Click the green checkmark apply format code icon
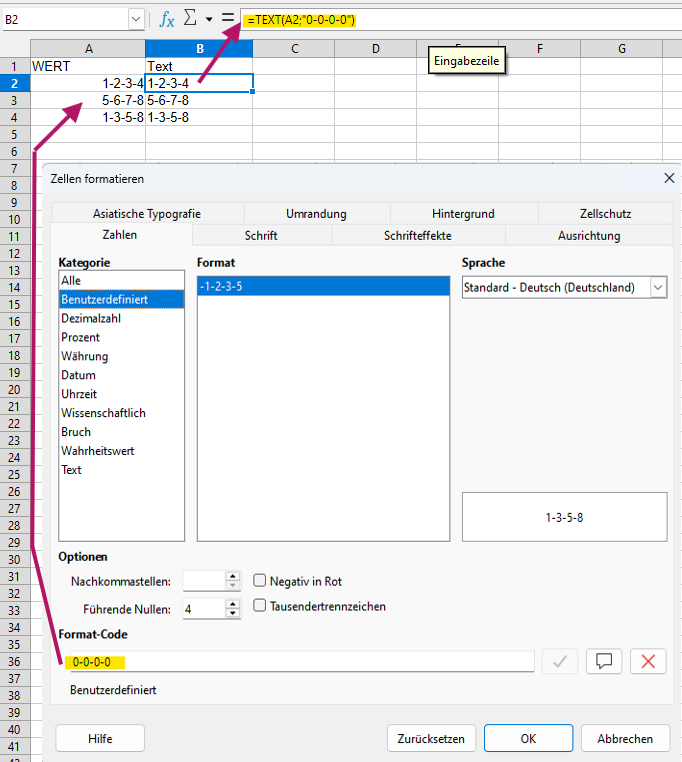Image resolution: width=682 pixels, height=762 pixels. pos(559,661)
